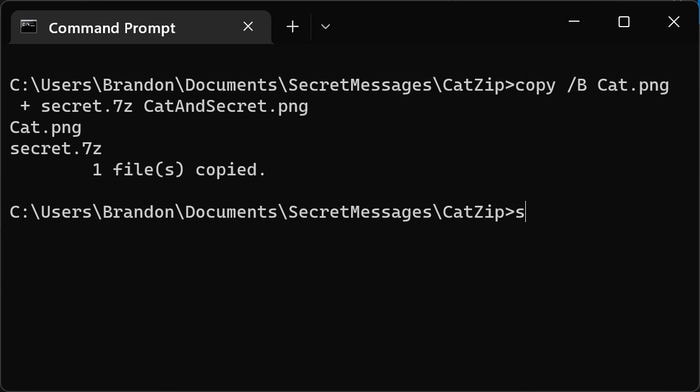
Task: Click the typed 's' at the current prompt
Action: (x=520, y=213)
